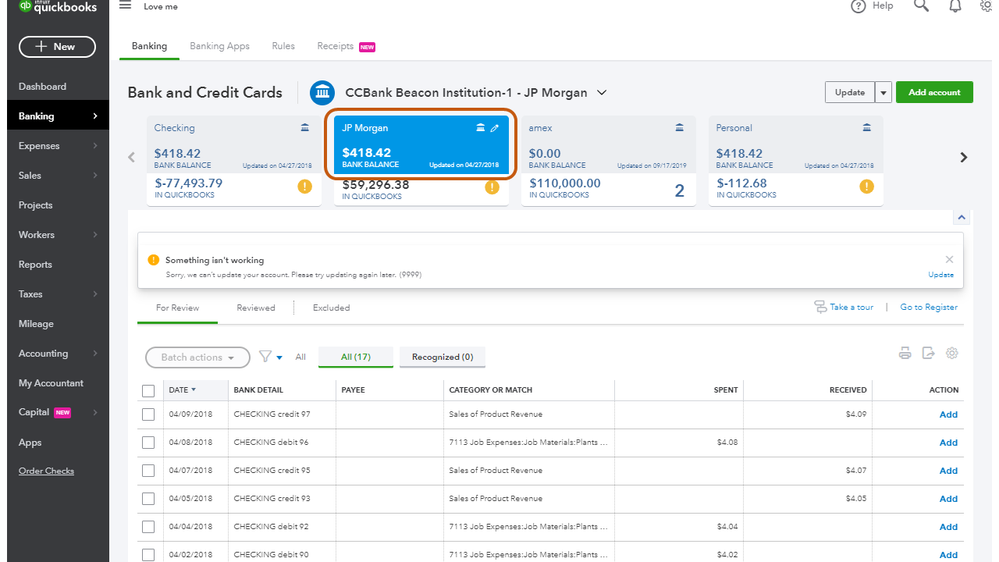Print the transaction list
This screenshot has height=562, width=999.
click(x=905, y=353)
